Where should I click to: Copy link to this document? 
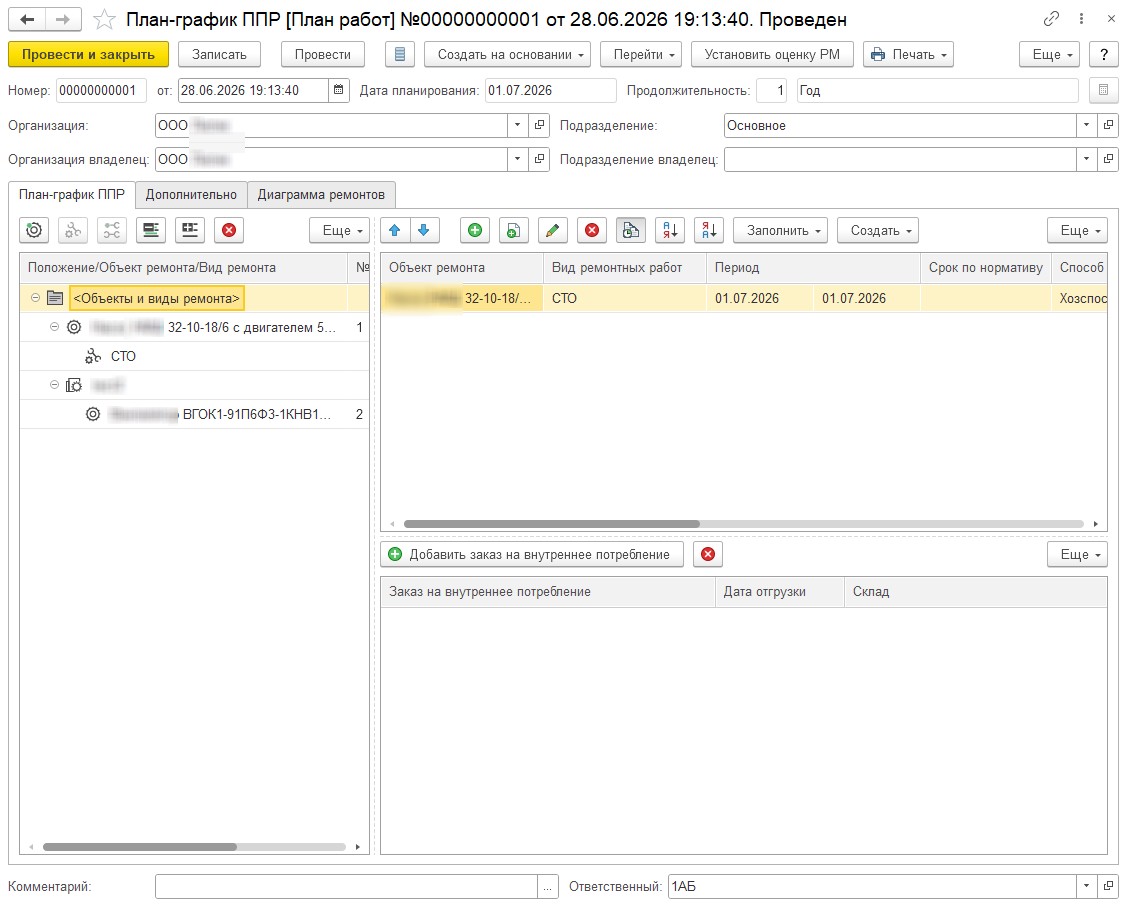[x=1051, y=19]
